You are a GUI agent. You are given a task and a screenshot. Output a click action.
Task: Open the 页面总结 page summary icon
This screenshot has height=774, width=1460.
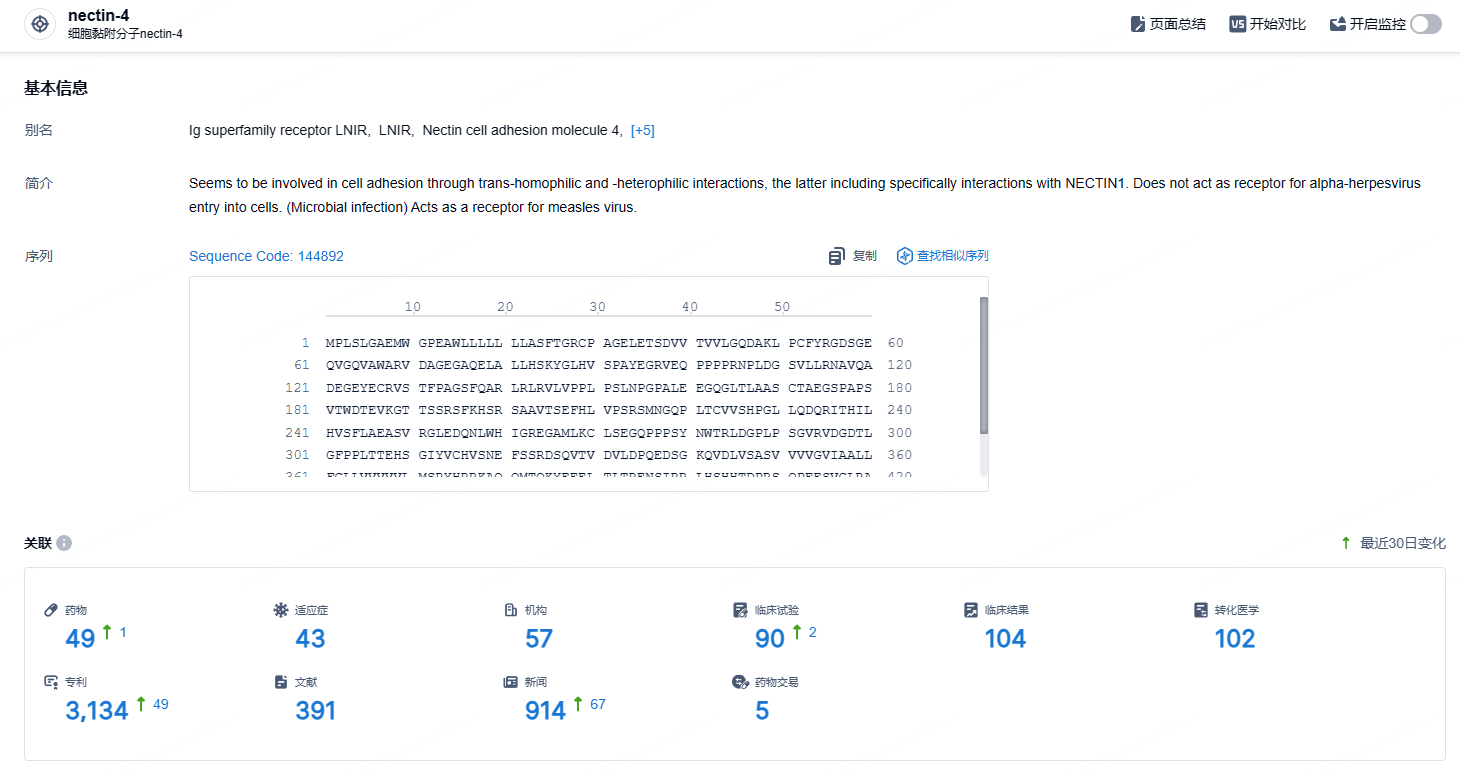1138,24
